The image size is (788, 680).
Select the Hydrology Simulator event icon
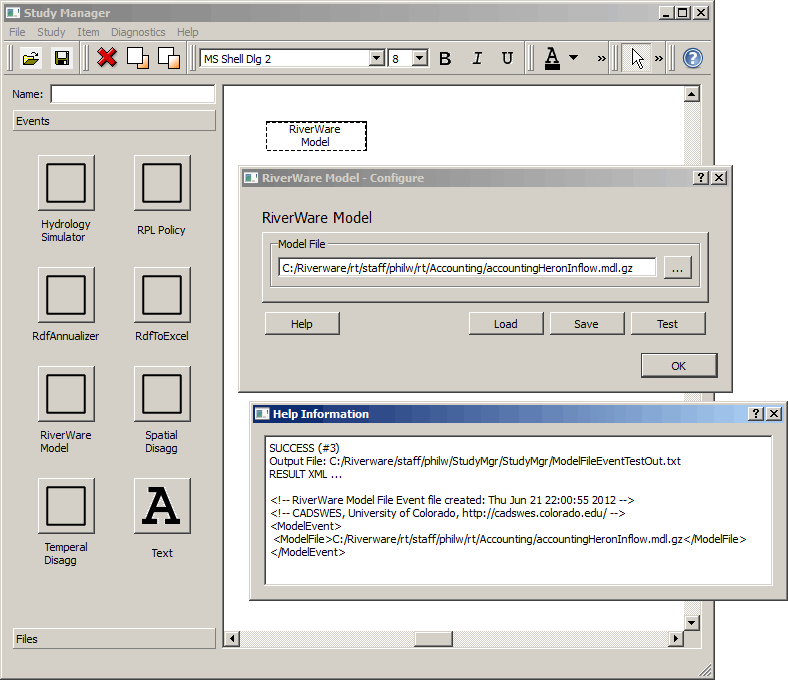tap(66, 183)
